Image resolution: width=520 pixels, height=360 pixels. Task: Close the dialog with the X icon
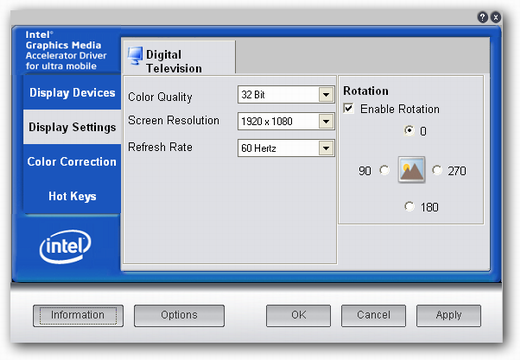[496, 17]
